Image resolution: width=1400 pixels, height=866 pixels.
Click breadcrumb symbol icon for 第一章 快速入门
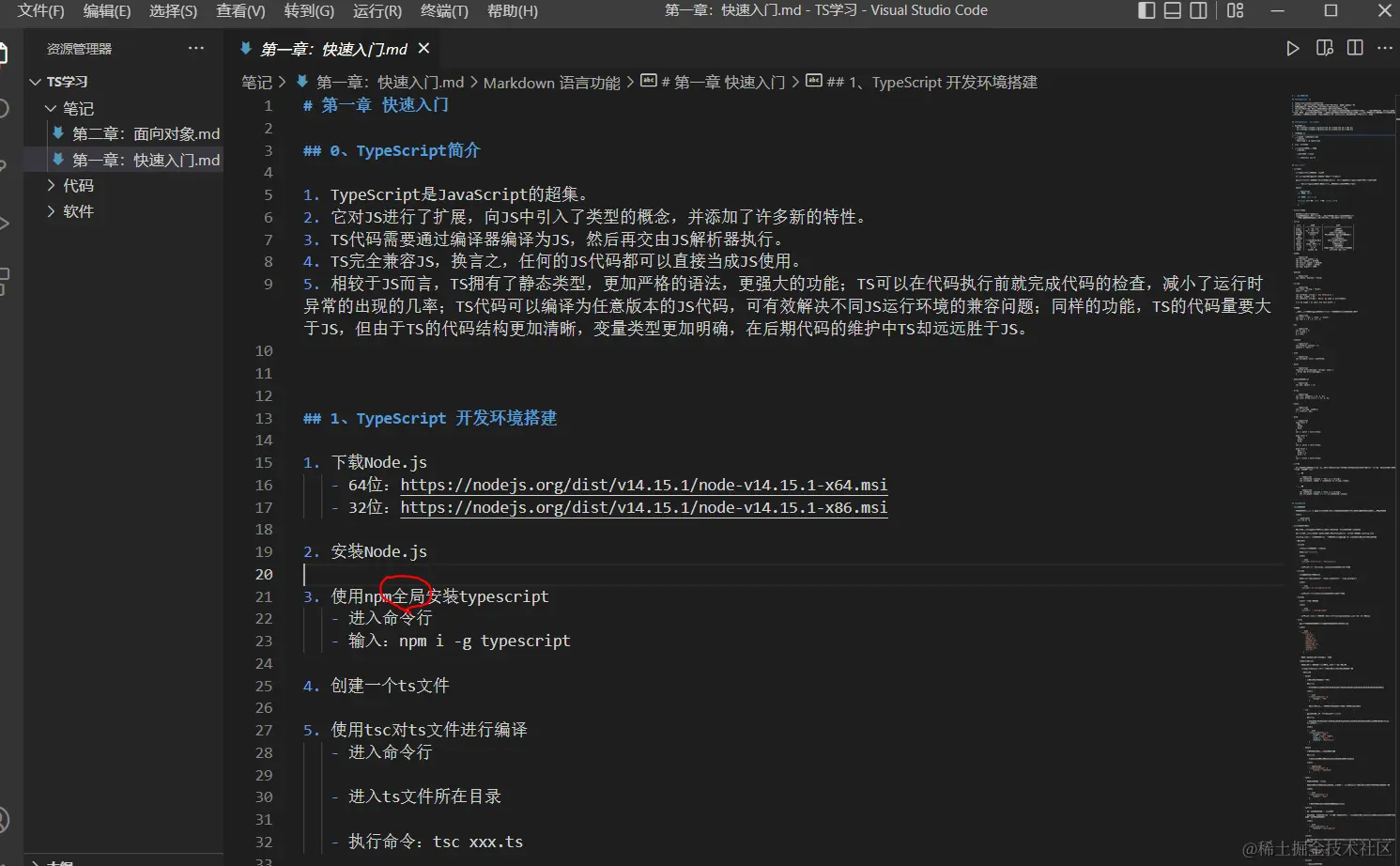pyautogui.click(x=649, y=82)
